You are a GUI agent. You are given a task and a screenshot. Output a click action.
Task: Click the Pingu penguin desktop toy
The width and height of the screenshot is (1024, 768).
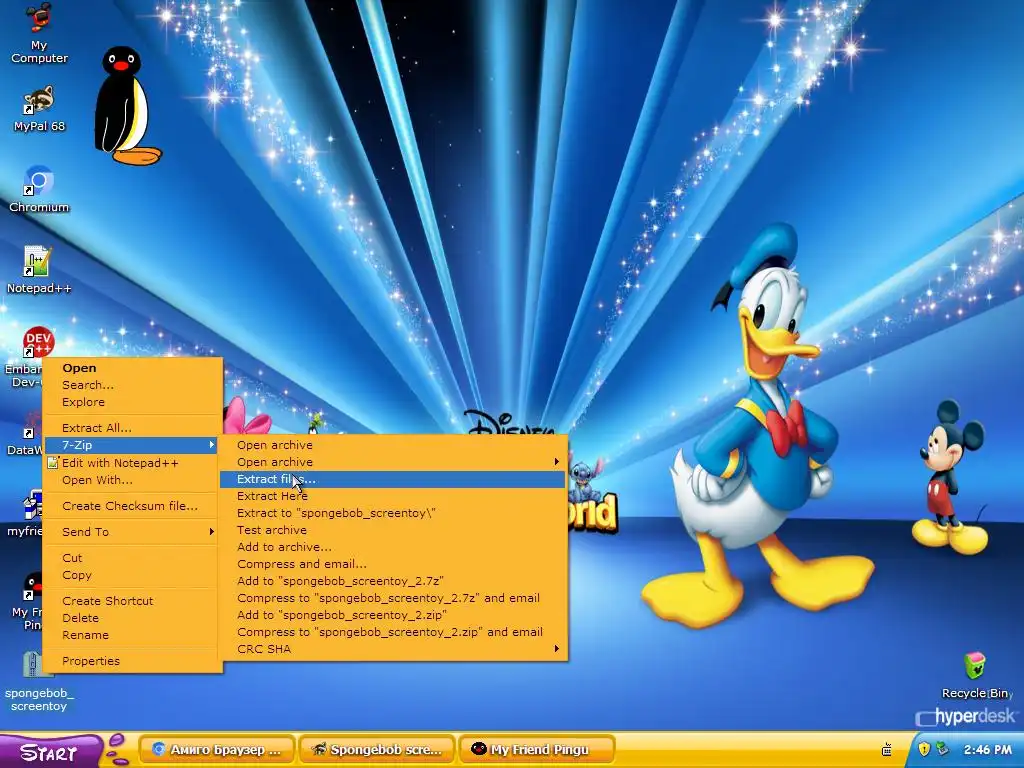point(126,106)
